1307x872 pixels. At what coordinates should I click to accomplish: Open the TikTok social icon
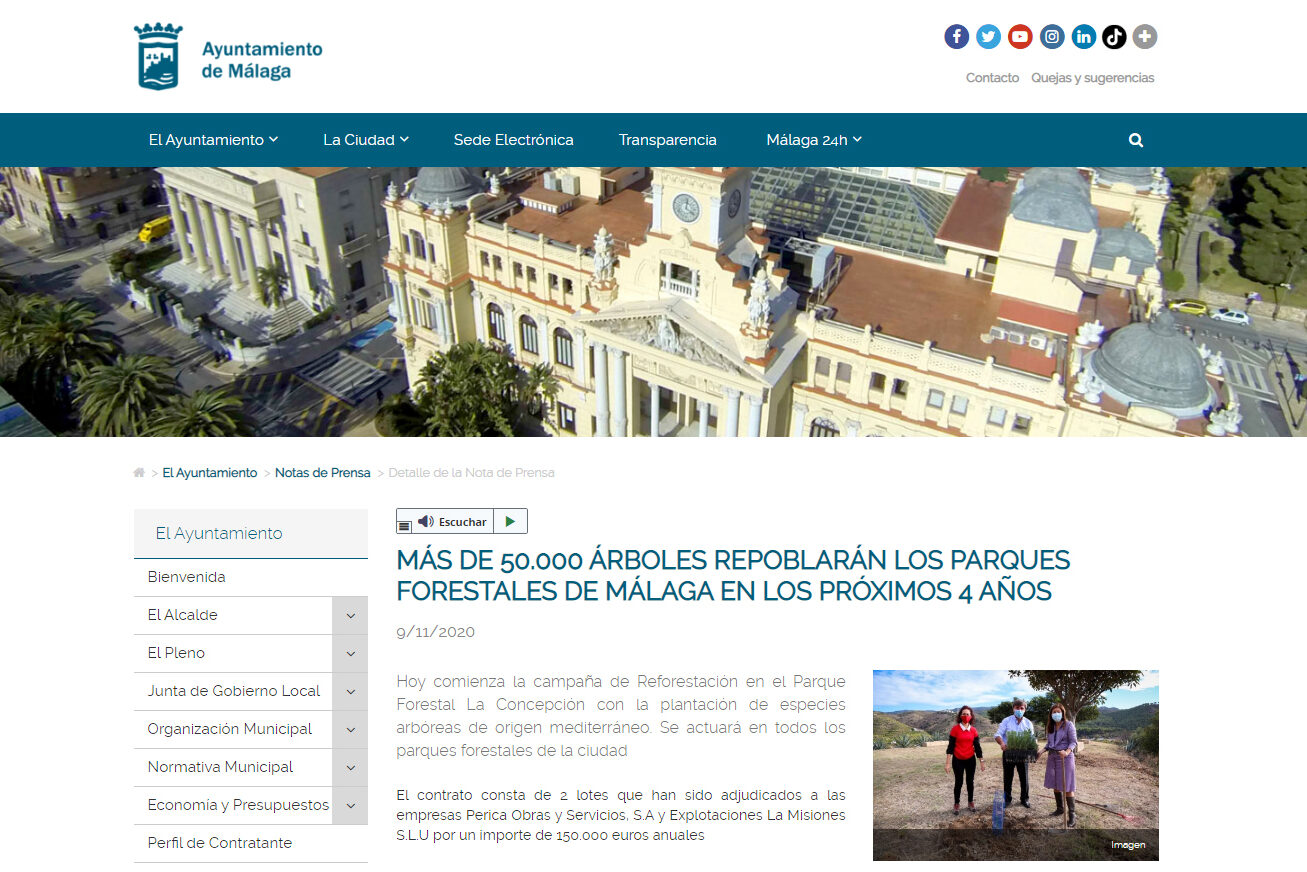(x=1115, y=37)
